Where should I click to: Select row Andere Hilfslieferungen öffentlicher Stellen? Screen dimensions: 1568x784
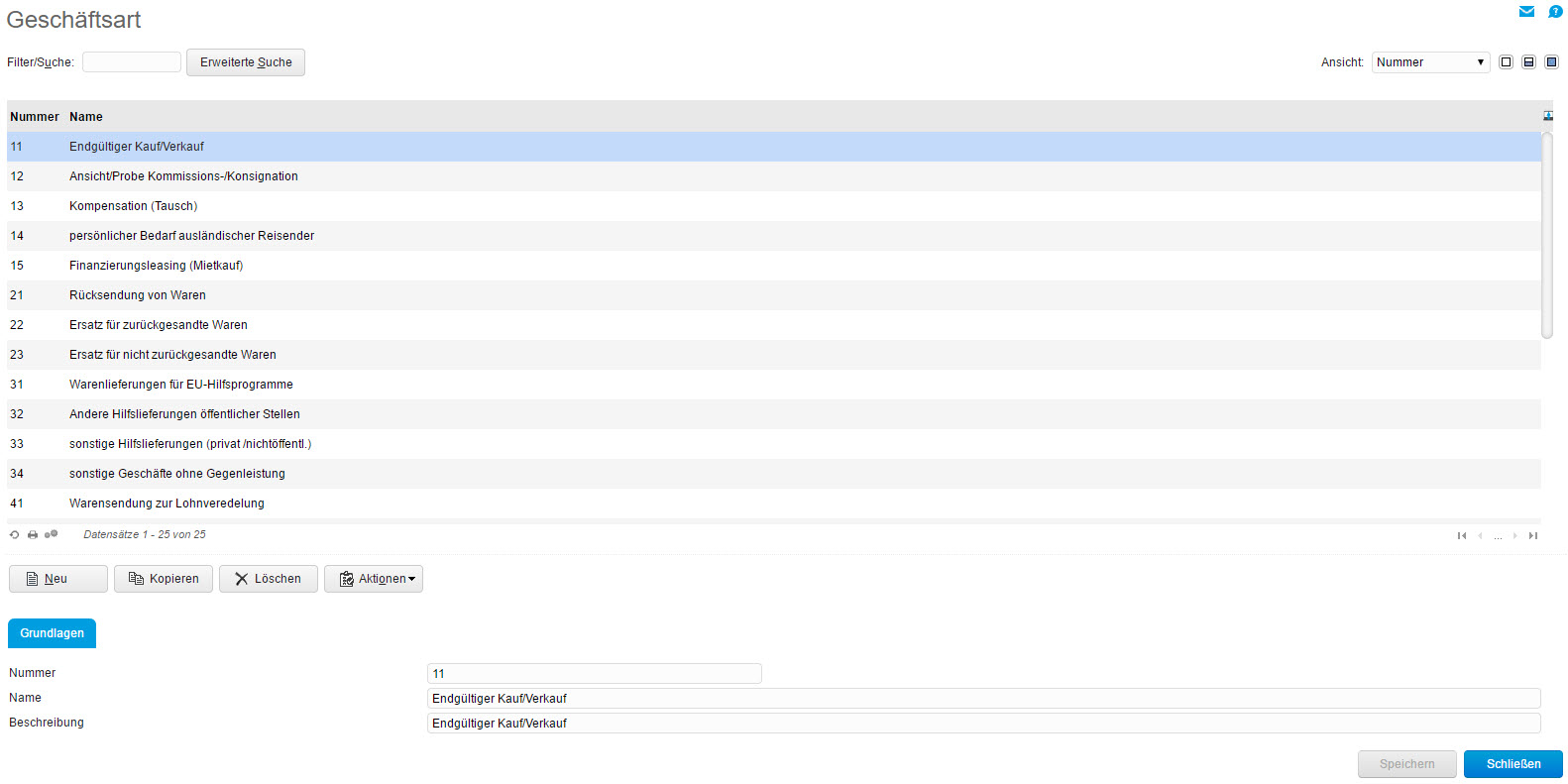click(x=774, y=414)
